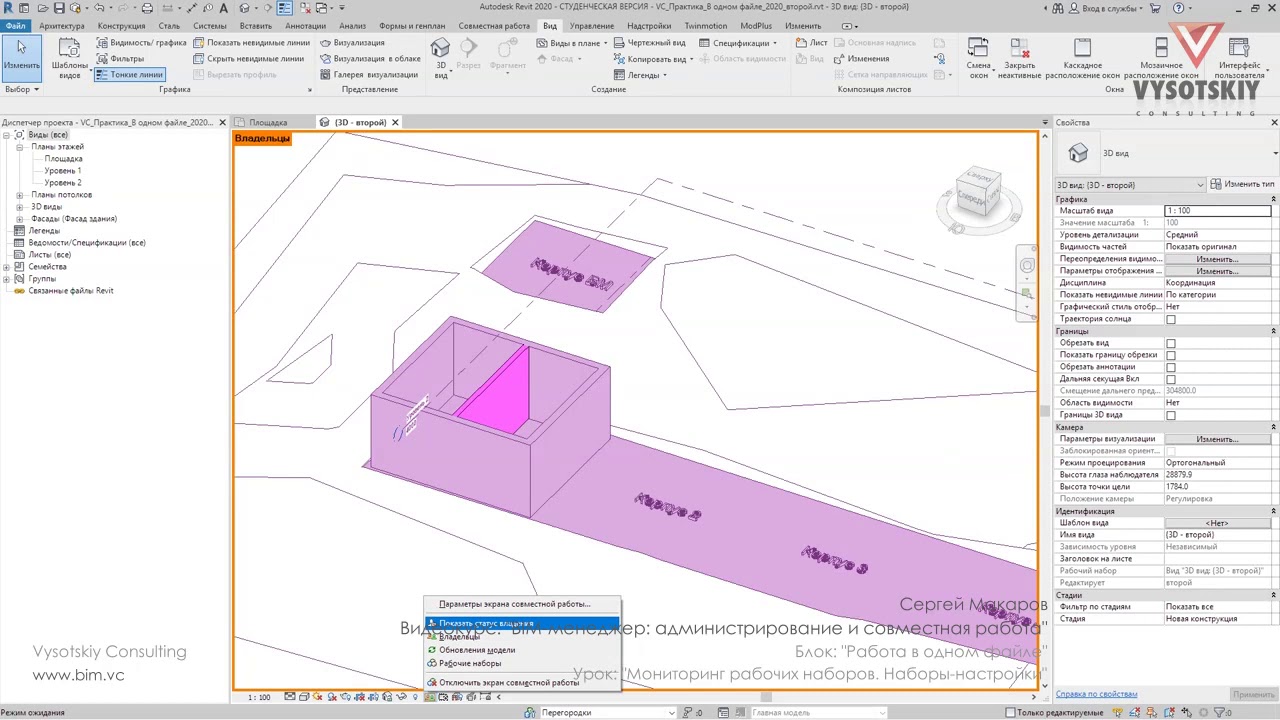
Task: Switch to Управление ribbon tab
Action: [x=592, y=26]
